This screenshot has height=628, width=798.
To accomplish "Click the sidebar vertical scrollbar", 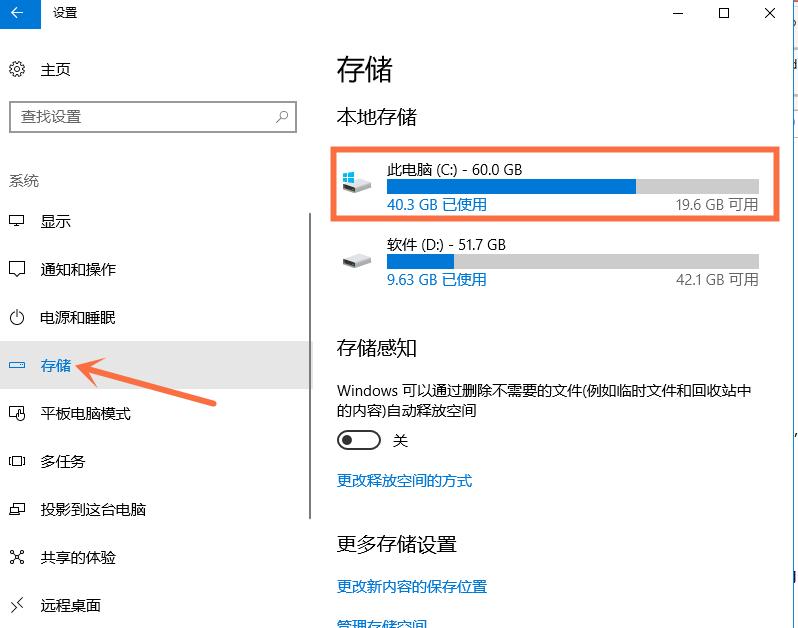I will click(309, 365).
